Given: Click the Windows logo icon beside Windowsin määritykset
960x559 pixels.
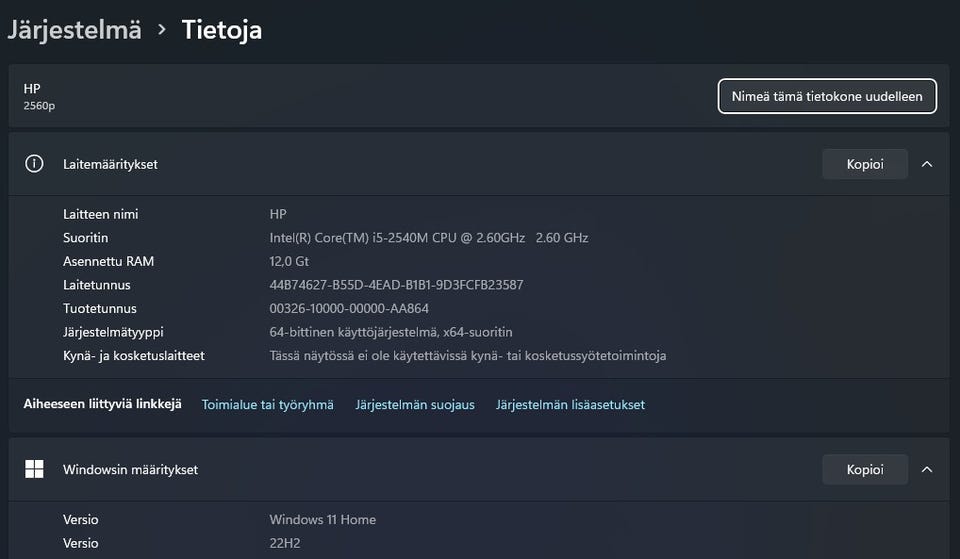Looking at the screenshot, I should pos(34,469).
